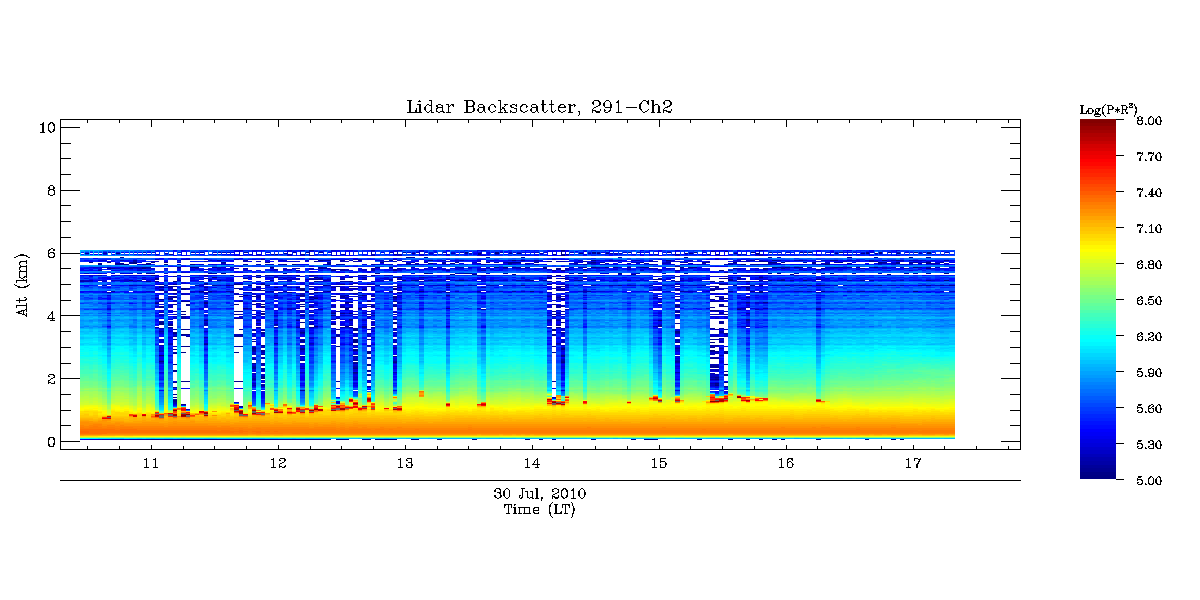Click the colorbar value 5.30
This screenshot has width=1200, height=600.
[1148, 445]
